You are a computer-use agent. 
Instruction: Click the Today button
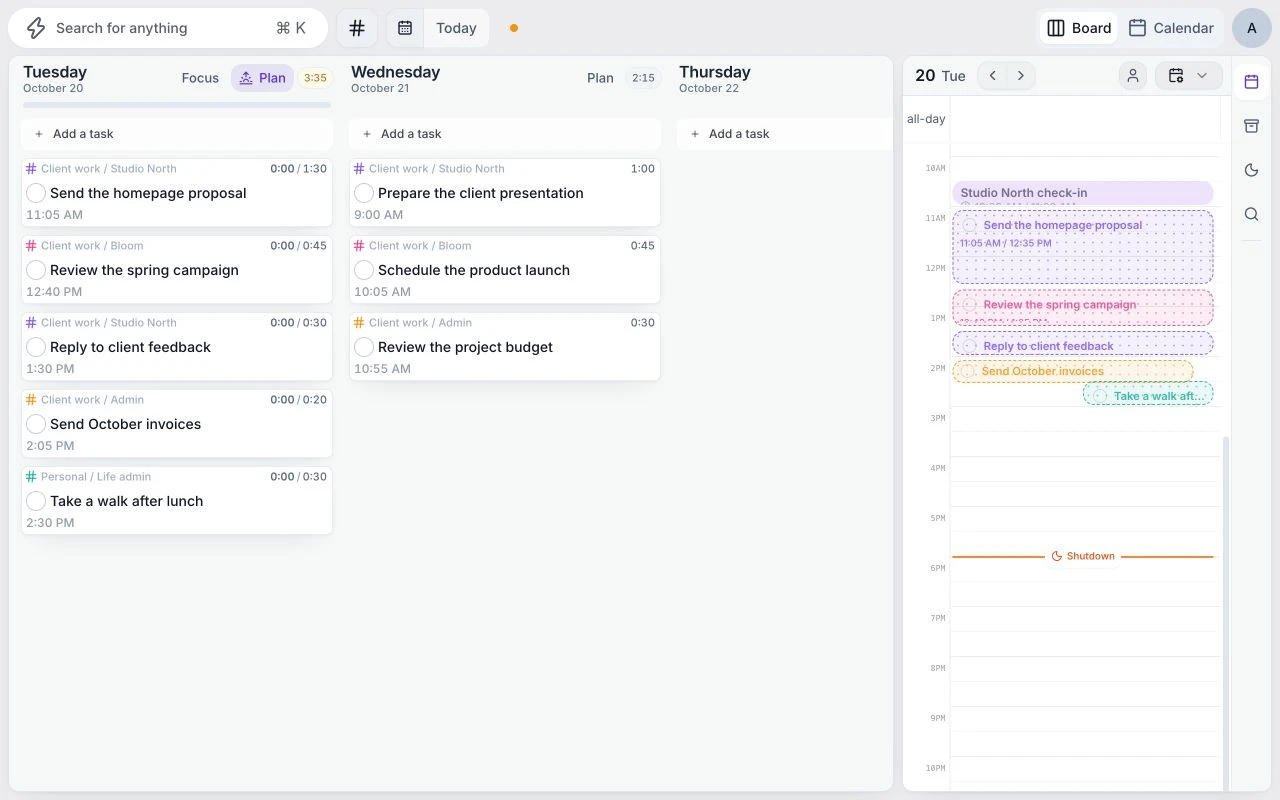pos(456,28)
